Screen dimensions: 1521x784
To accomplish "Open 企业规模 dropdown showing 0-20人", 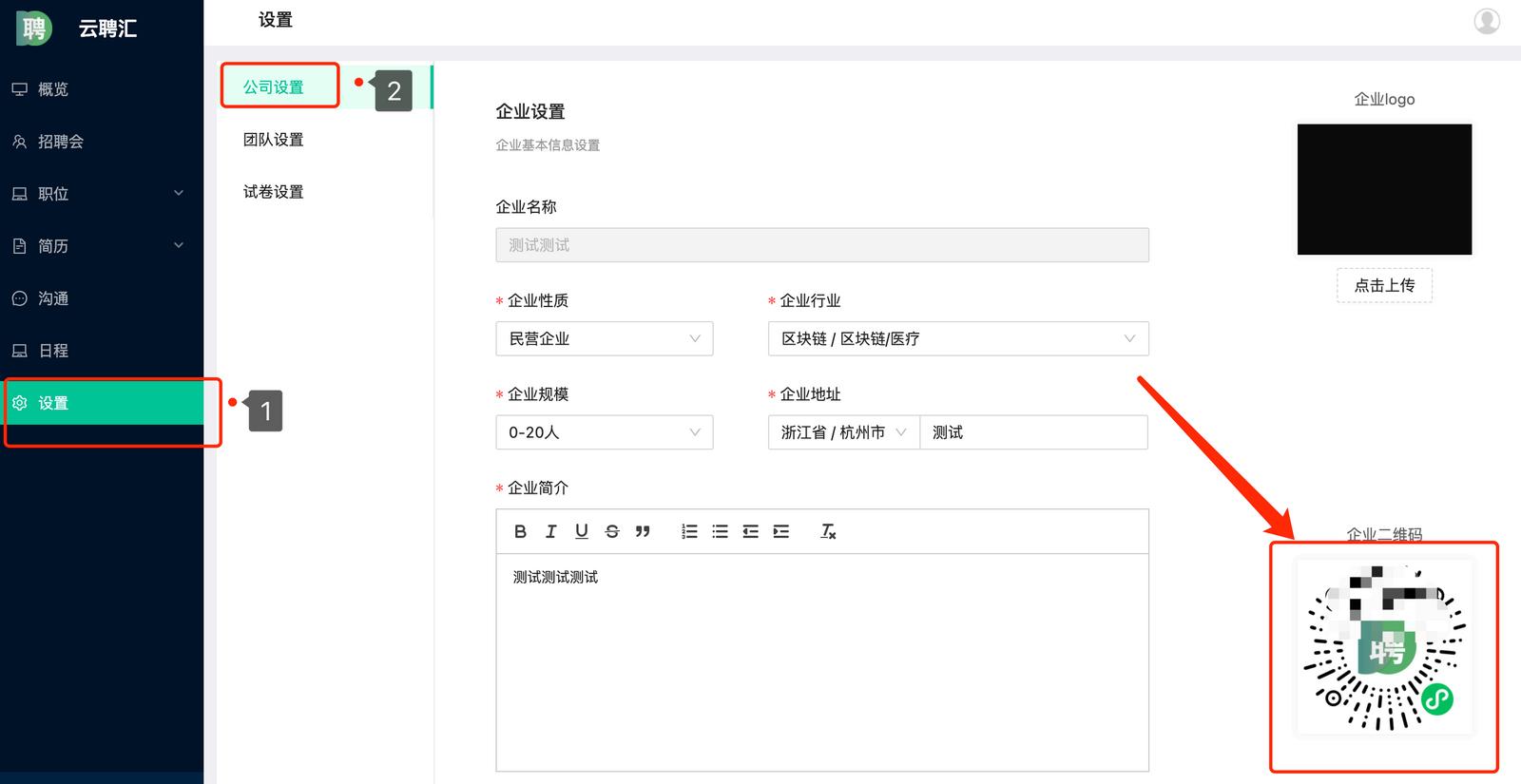I will [x=604, y=432].
